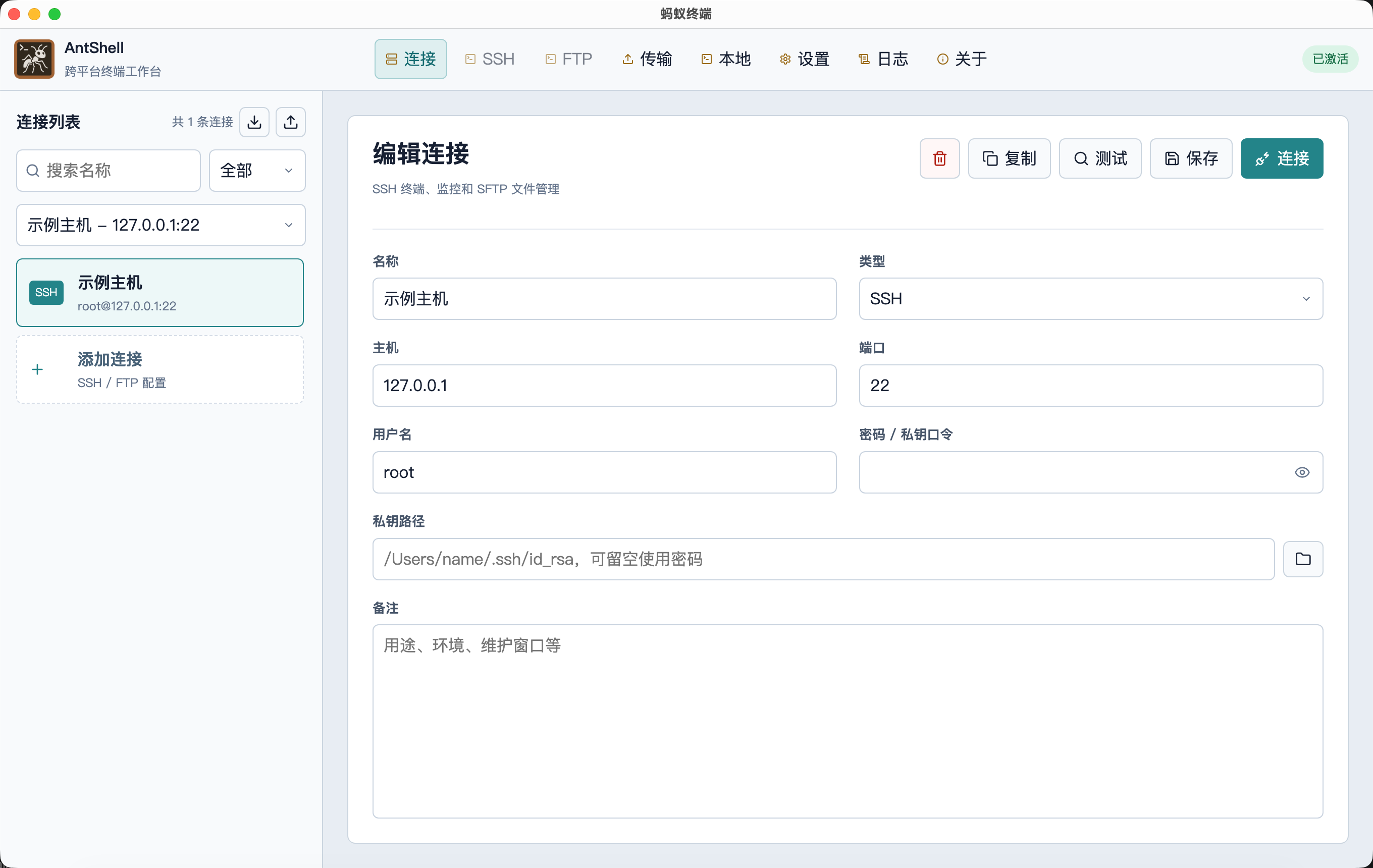The height and width of the screenshot is (868, 1373).
Task: Expand the 示例主机 – 127.0.0.1:22 selector
Action: tap(161, 225)
